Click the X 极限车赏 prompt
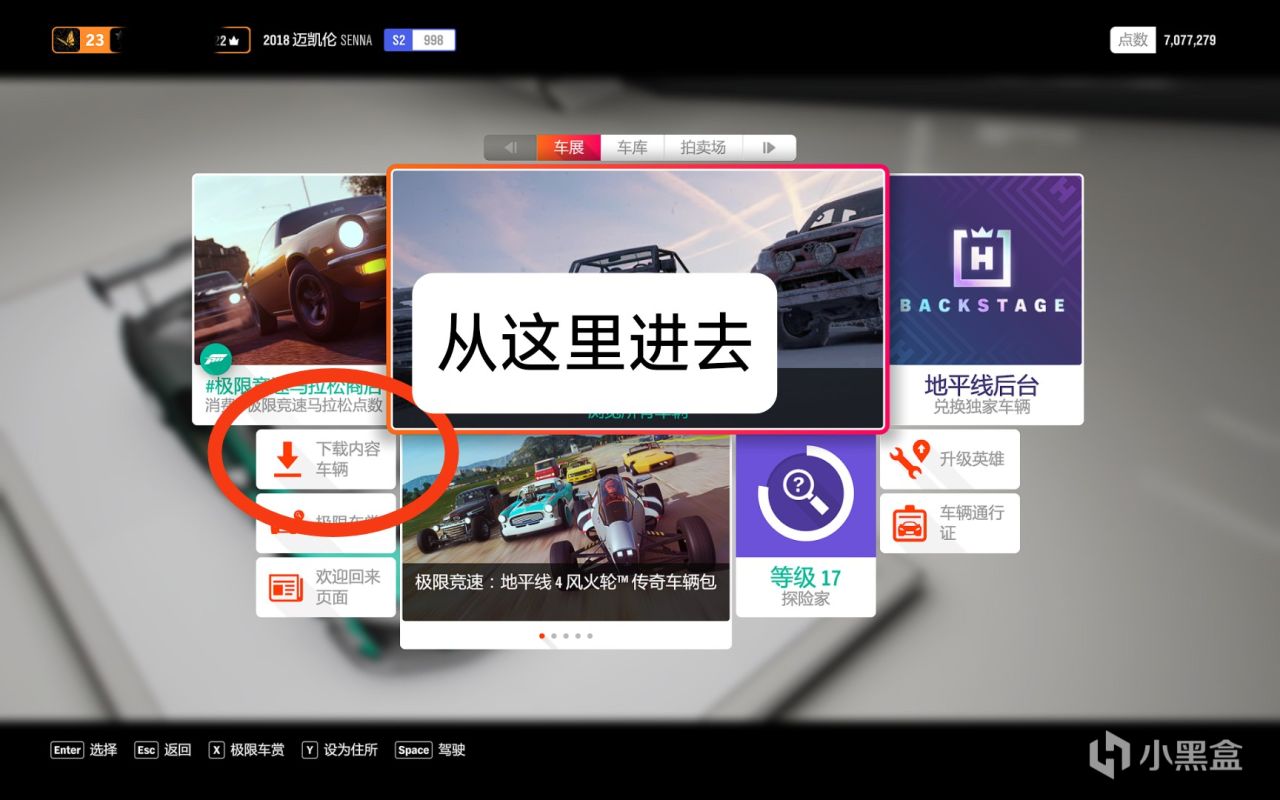 pos(246,749)
